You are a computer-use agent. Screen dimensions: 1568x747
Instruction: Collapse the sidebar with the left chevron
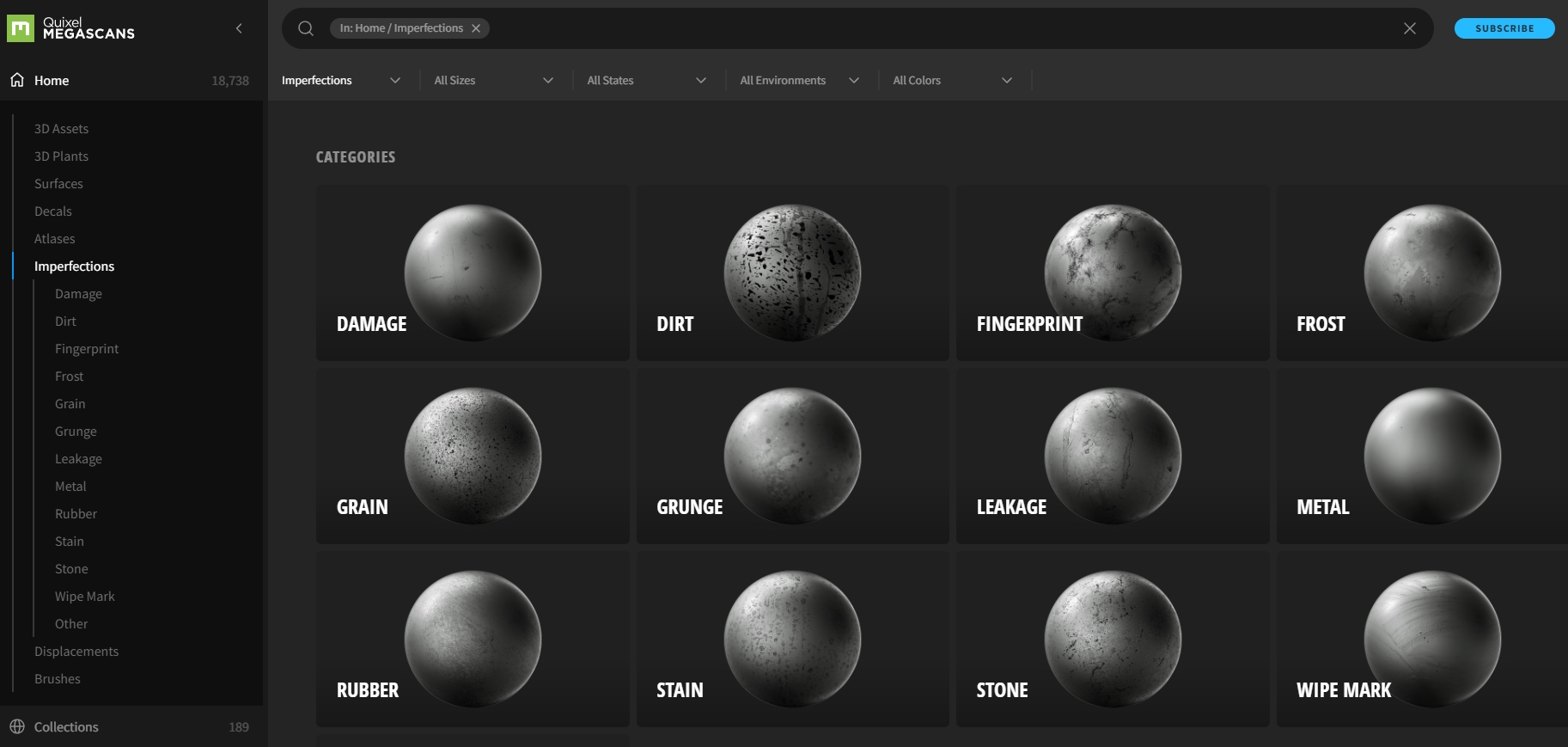(x=239, y=28)
